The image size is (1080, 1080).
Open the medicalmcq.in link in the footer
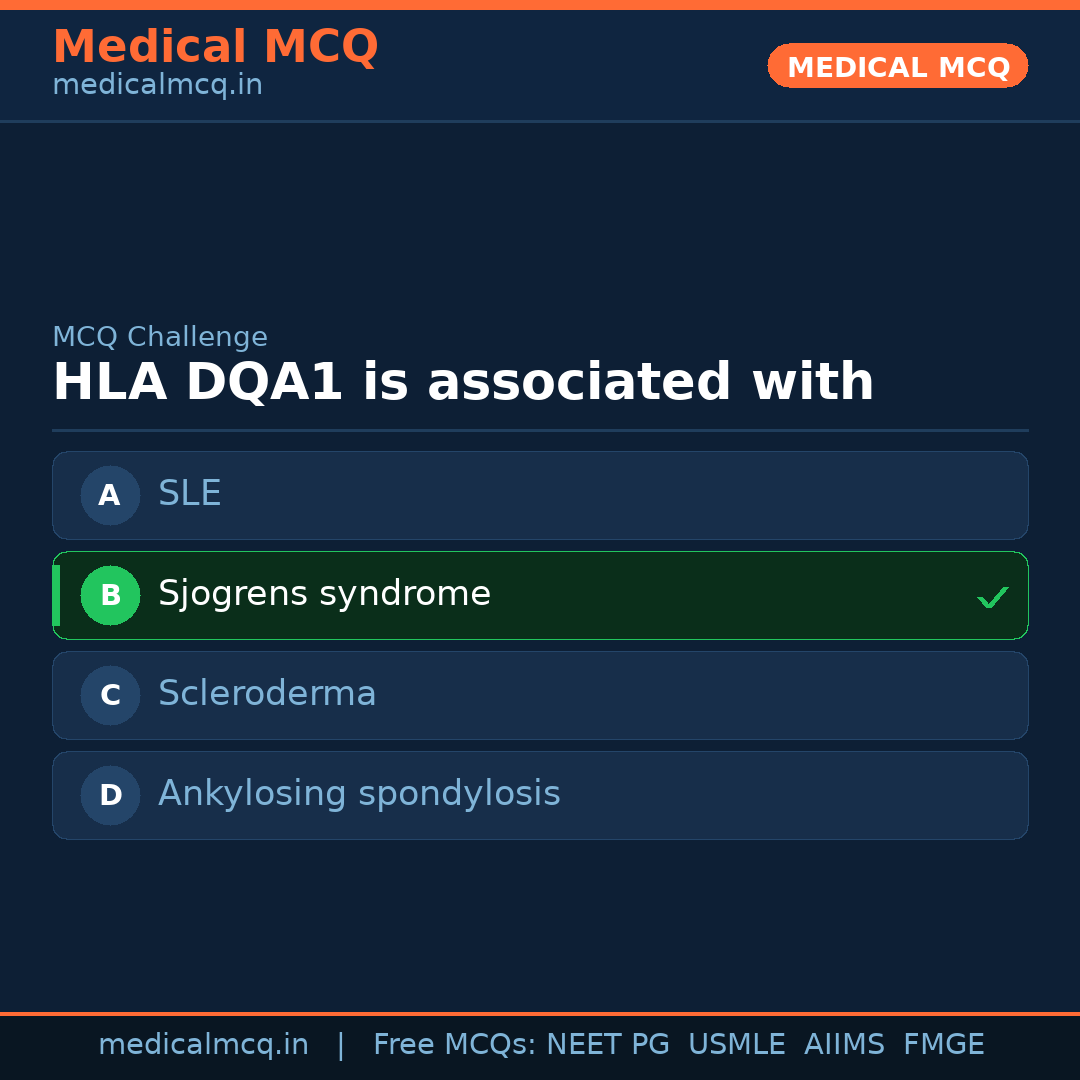[x=203, y=1045]
